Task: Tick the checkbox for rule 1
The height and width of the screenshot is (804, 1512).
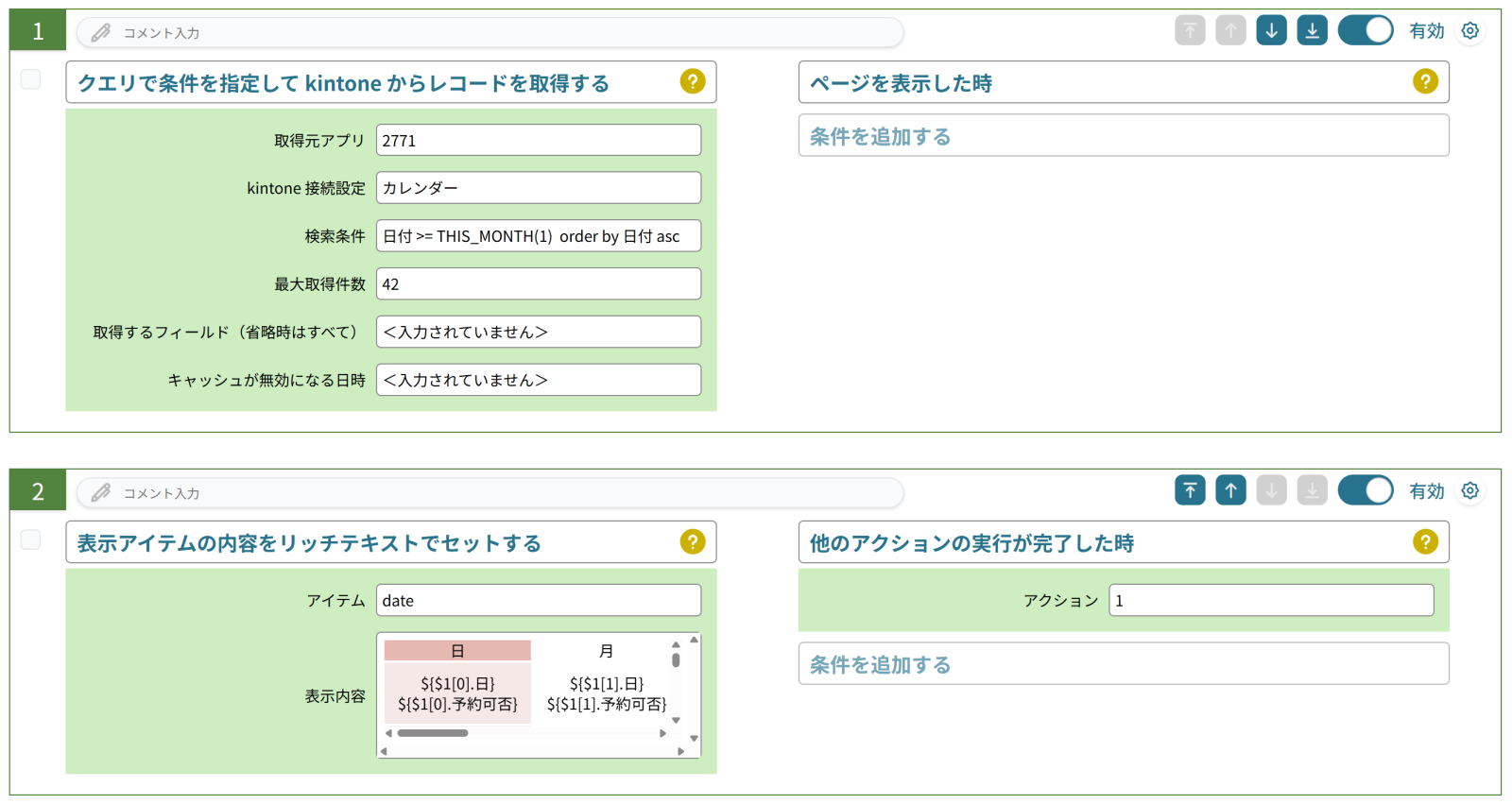Action: [31, 79]
